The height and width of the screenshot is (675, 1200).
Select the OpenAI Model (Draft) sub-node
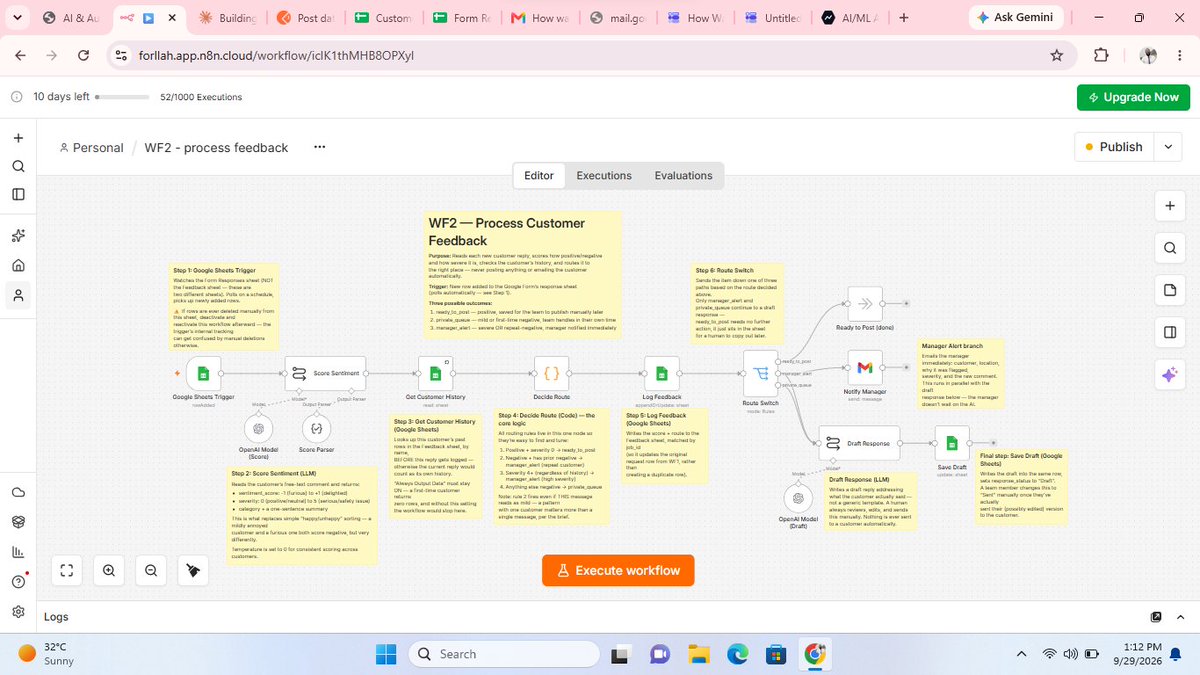[x=796, y=497]
